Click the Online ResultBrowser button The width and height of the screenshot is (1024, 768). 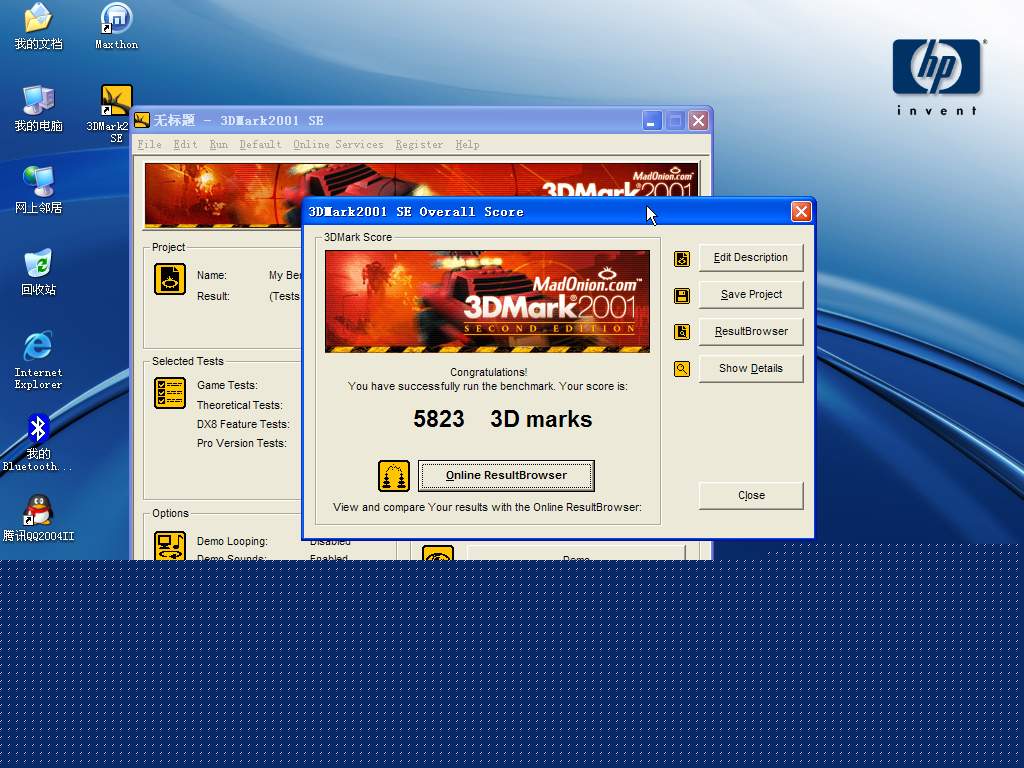point(506,475)
